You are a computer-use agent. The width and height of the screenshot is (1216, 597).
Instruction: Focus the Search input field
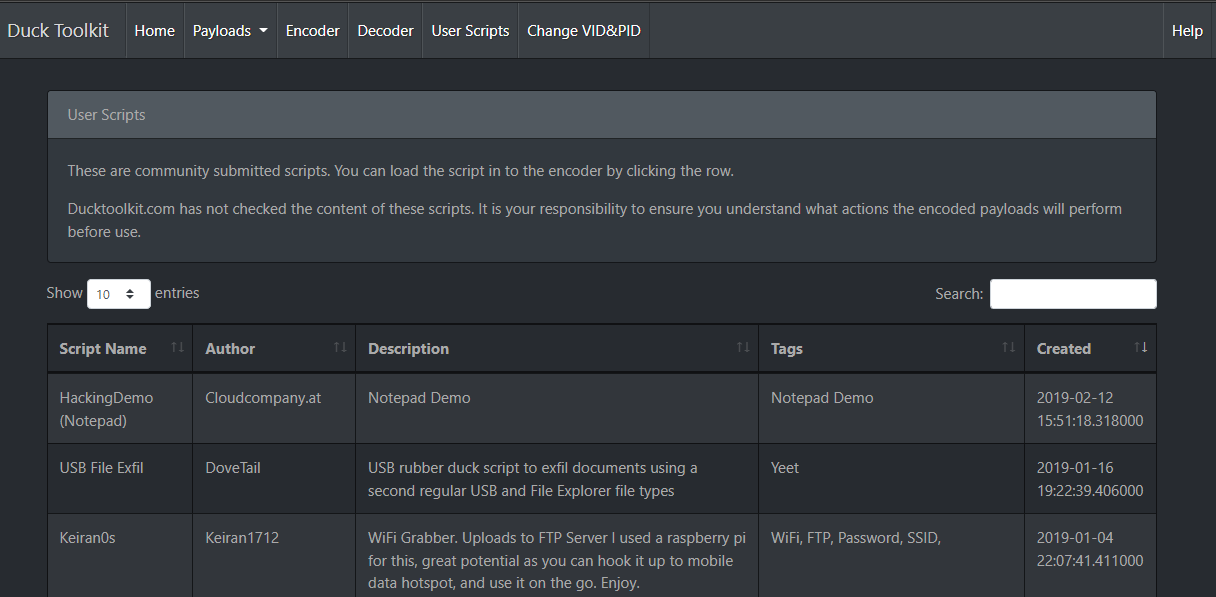click(1073, 294)
